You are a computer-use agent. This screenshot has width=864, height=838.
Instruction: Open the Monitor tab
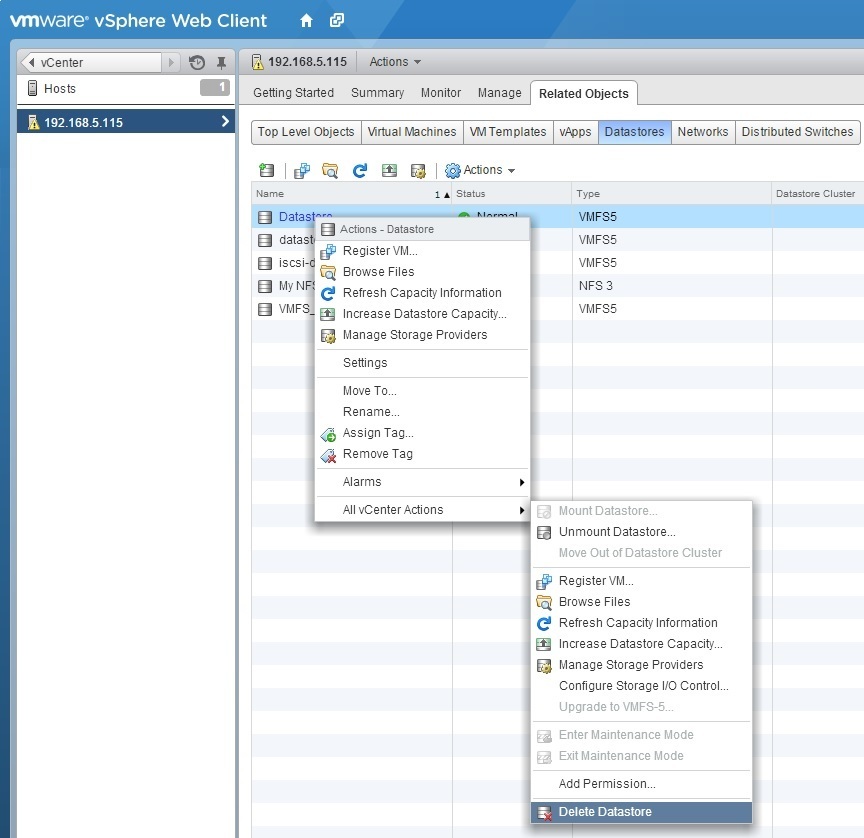(x=440, y=93)
